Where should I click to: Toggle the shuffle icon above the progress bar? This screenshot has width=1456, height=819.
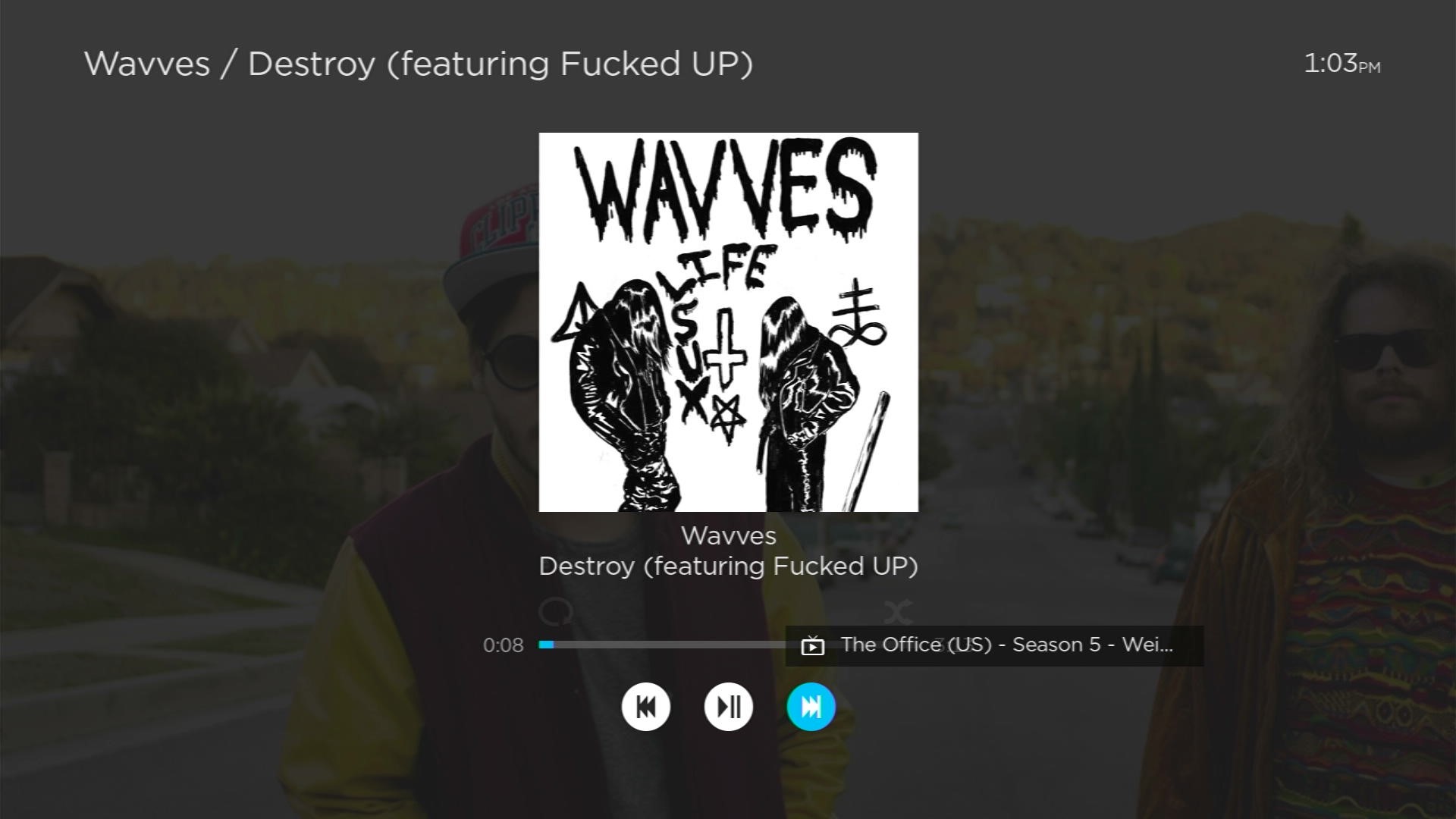point(898,612)
